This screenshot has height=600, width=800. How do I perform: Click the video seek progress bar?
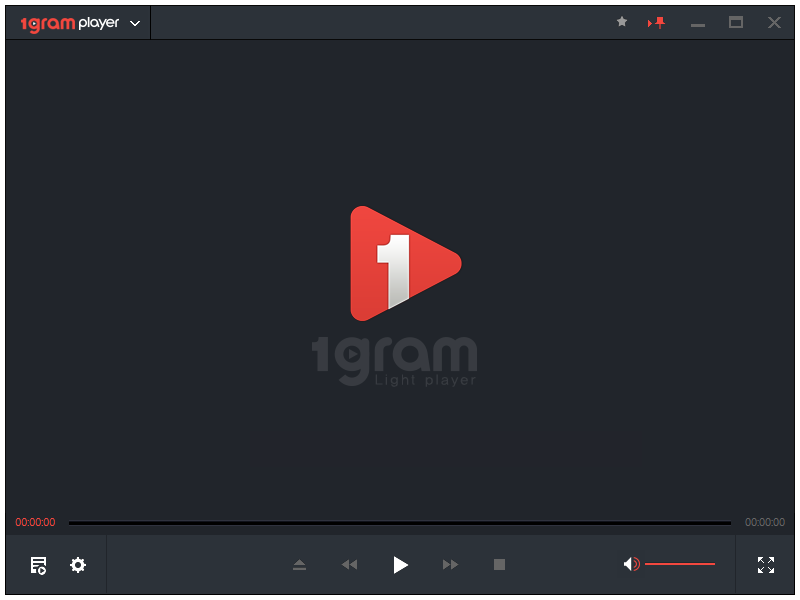coord(400,523)
